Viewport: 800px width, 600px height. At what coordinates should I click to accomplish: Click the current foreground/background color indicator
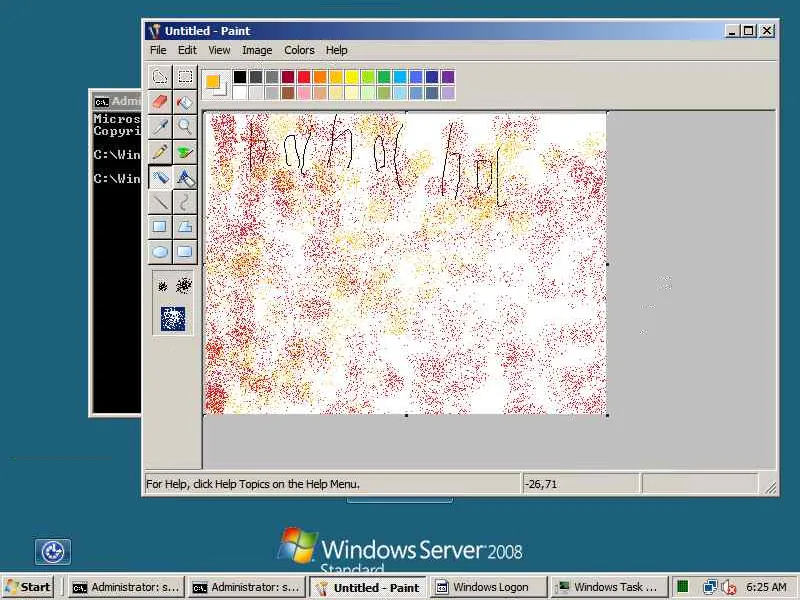(216, 85)
